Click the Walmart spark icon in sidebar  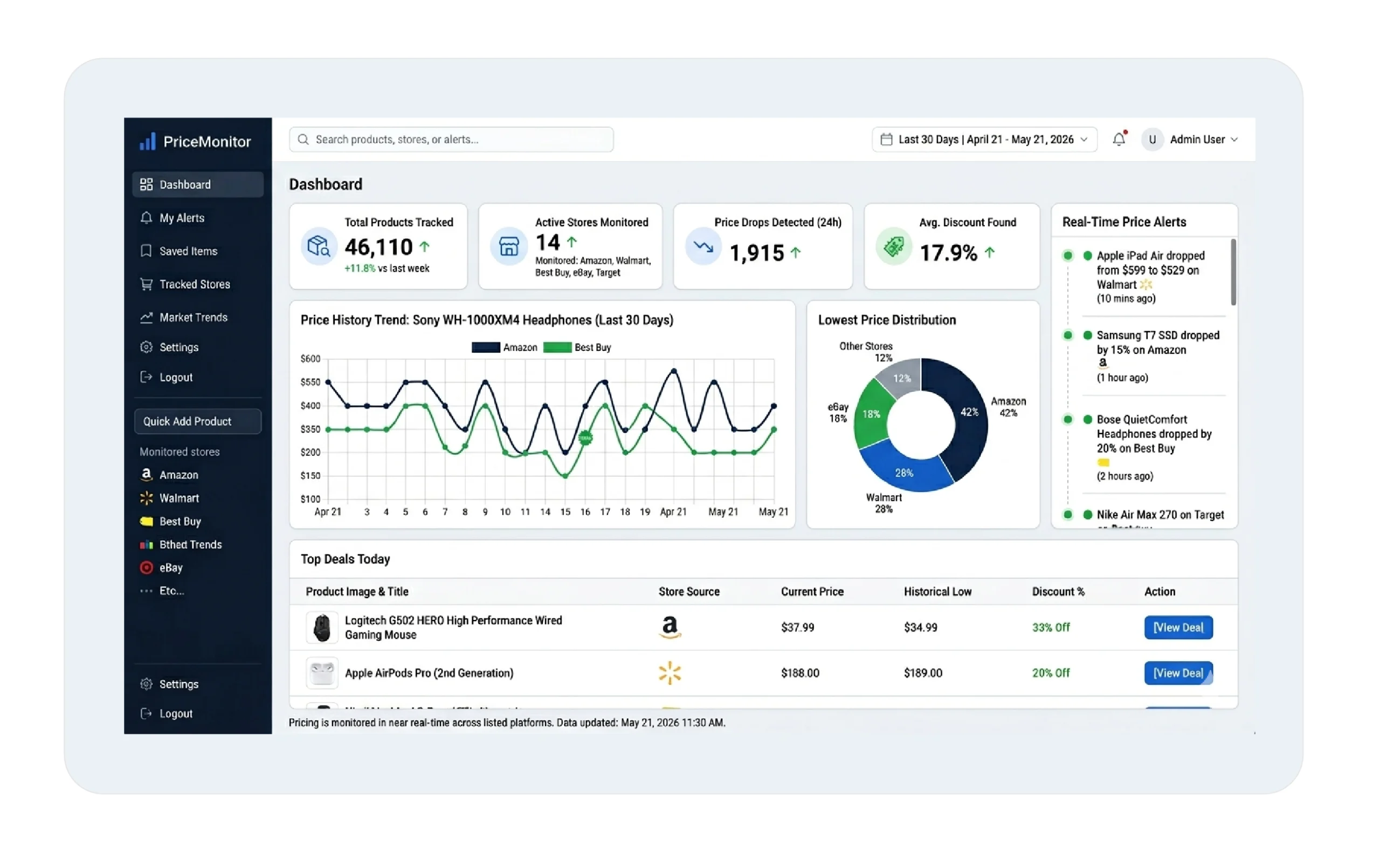tap(146, 498)
